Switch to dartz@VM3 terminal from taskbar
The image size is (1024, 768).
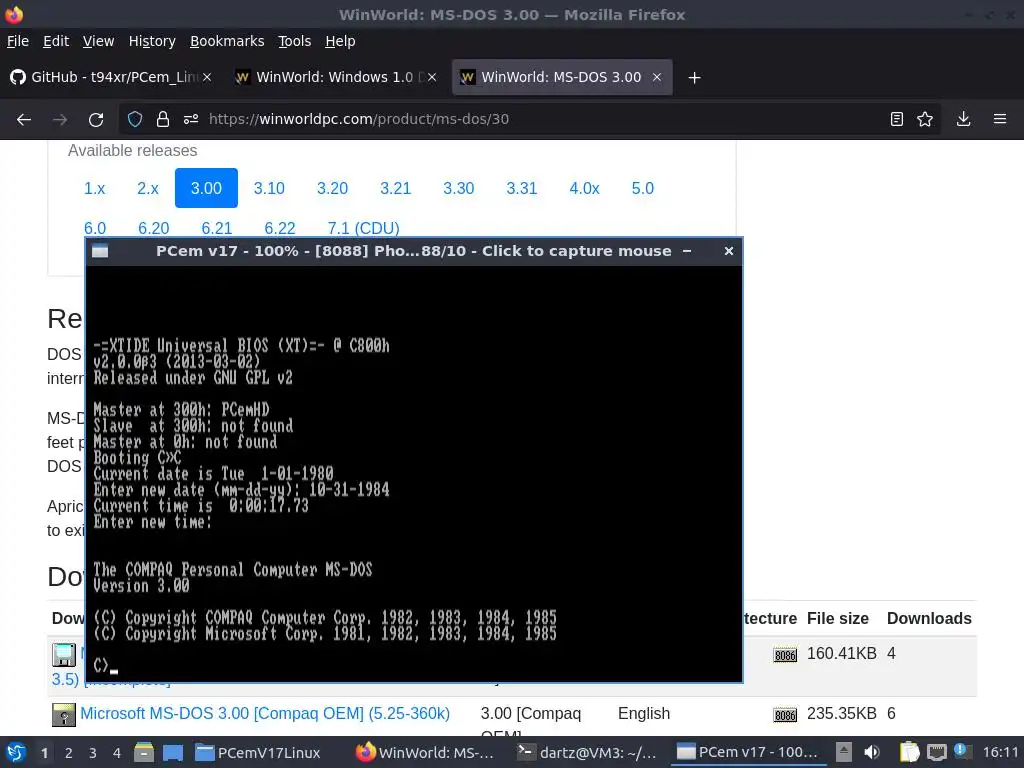point(586,752)
